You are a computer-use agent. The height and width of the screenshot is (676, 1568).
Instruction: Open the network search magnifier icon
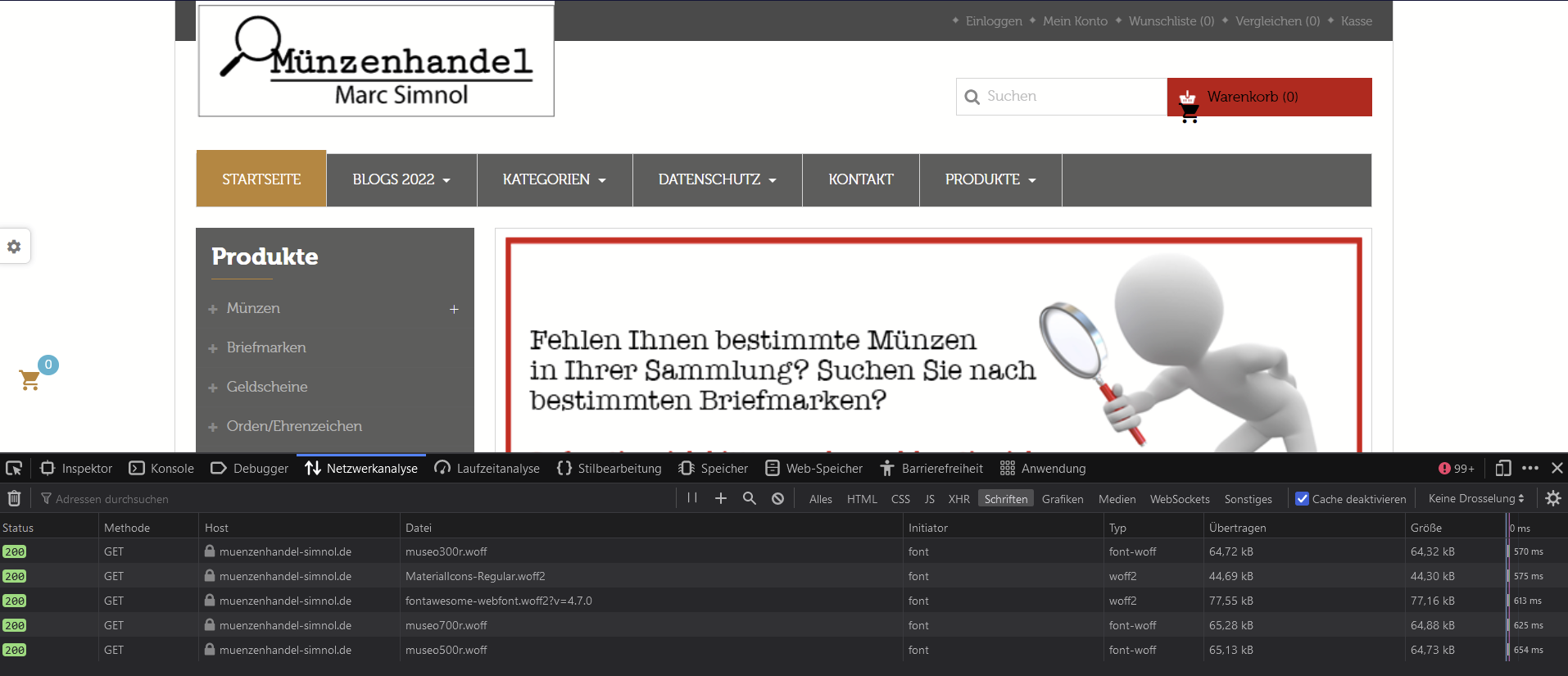750,498
